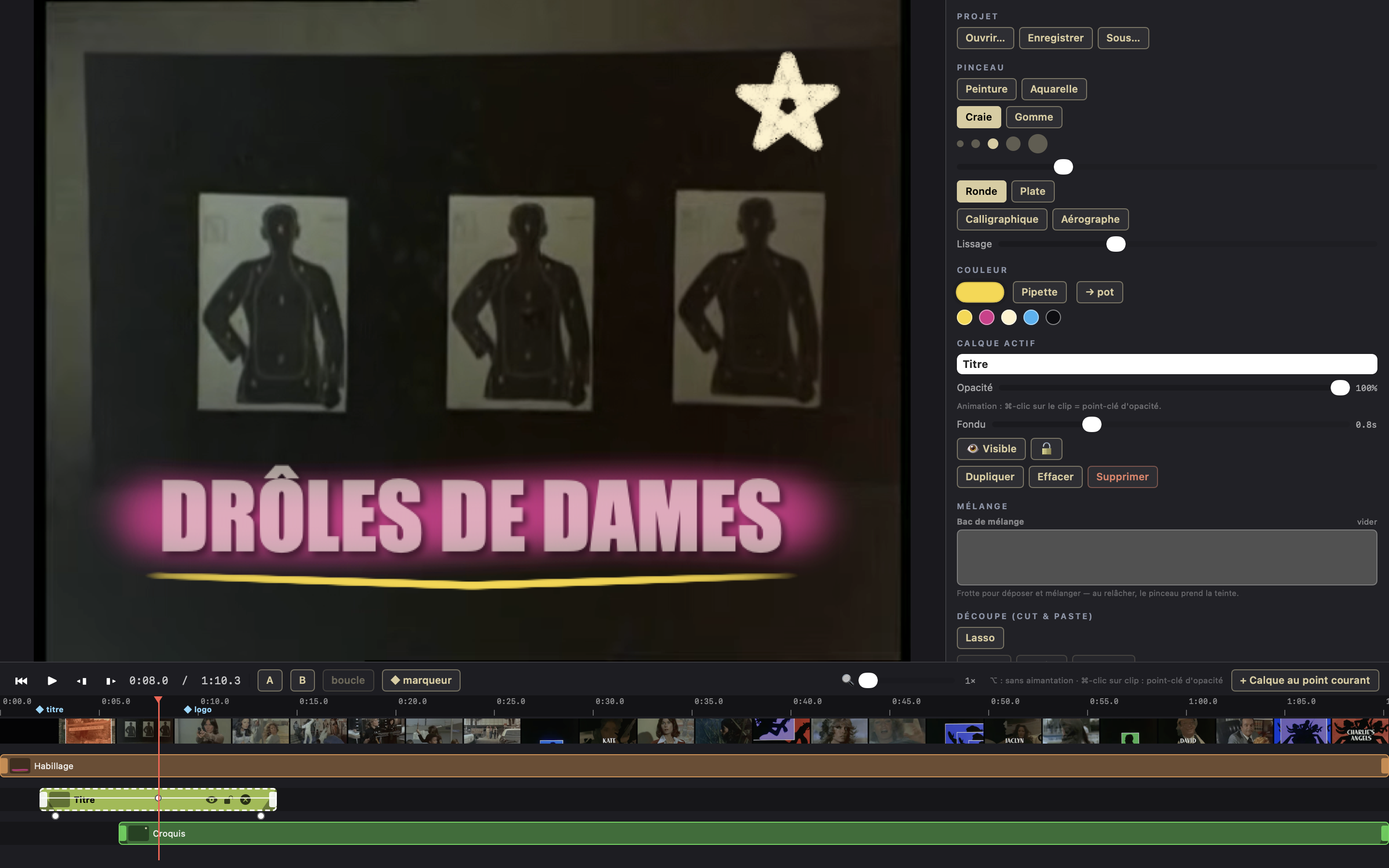
Task: Select the Aquarelle brush
Action: tap(1054, 89)
